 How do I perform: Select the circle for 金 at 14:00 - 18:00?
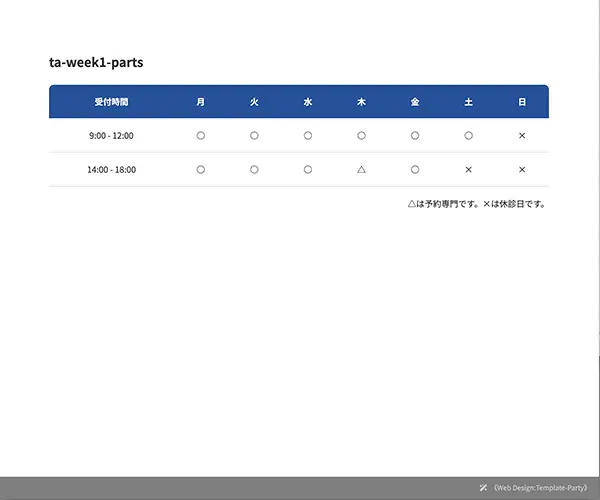pyautogui.click(x=415, y=170)
